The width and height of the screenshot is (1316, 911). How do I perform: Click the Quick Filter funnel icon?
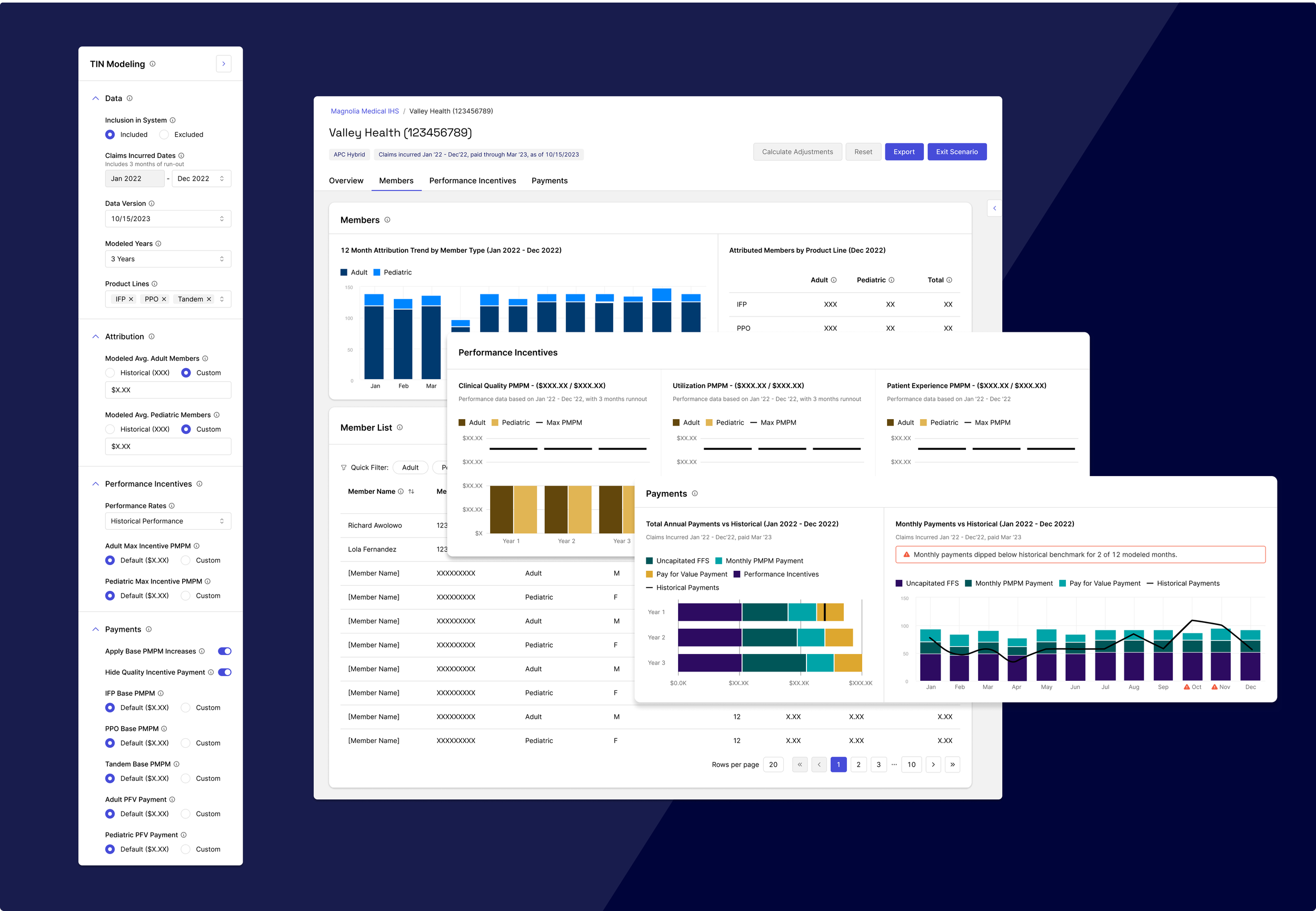tap(343, 468)
